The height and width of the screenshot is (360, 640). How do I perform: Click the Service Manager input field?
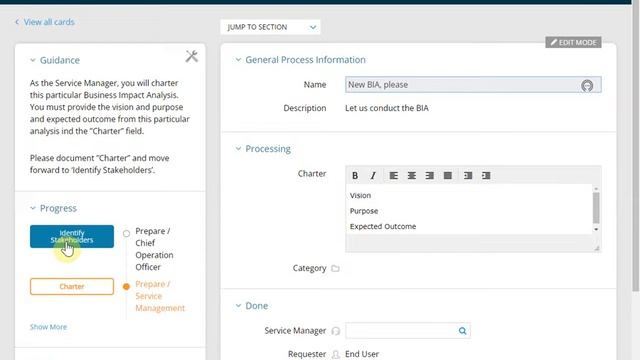pos(408,331)
